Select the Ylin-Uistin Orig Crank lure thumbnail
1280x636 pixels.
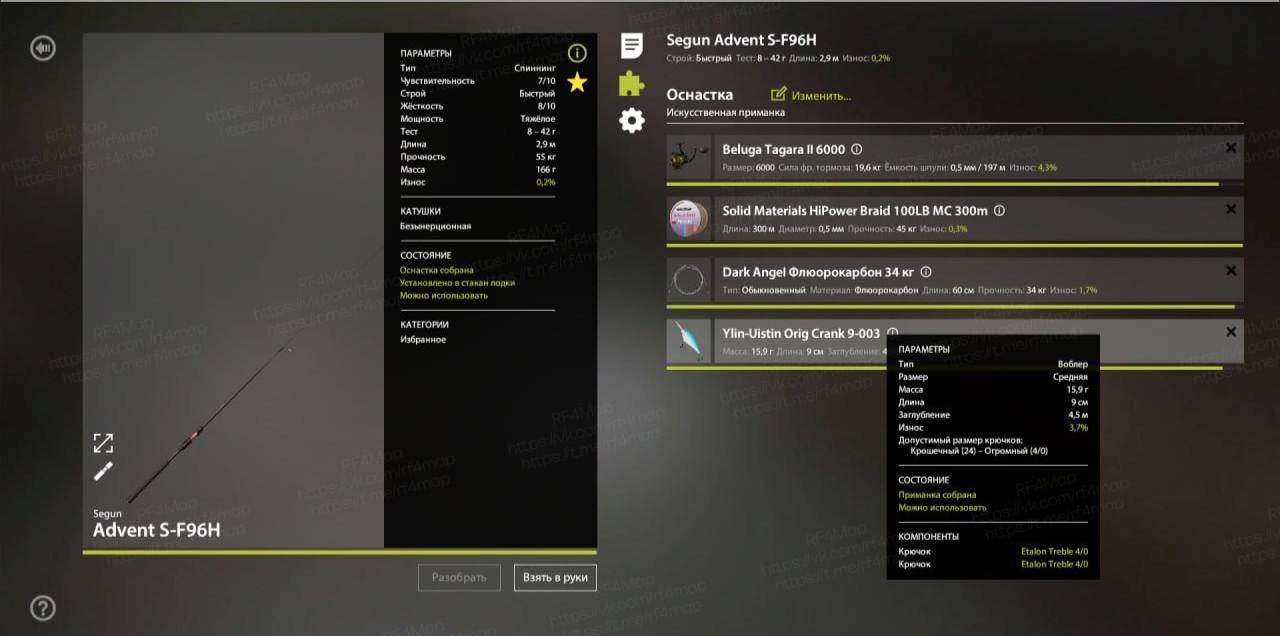click(690, 341)
